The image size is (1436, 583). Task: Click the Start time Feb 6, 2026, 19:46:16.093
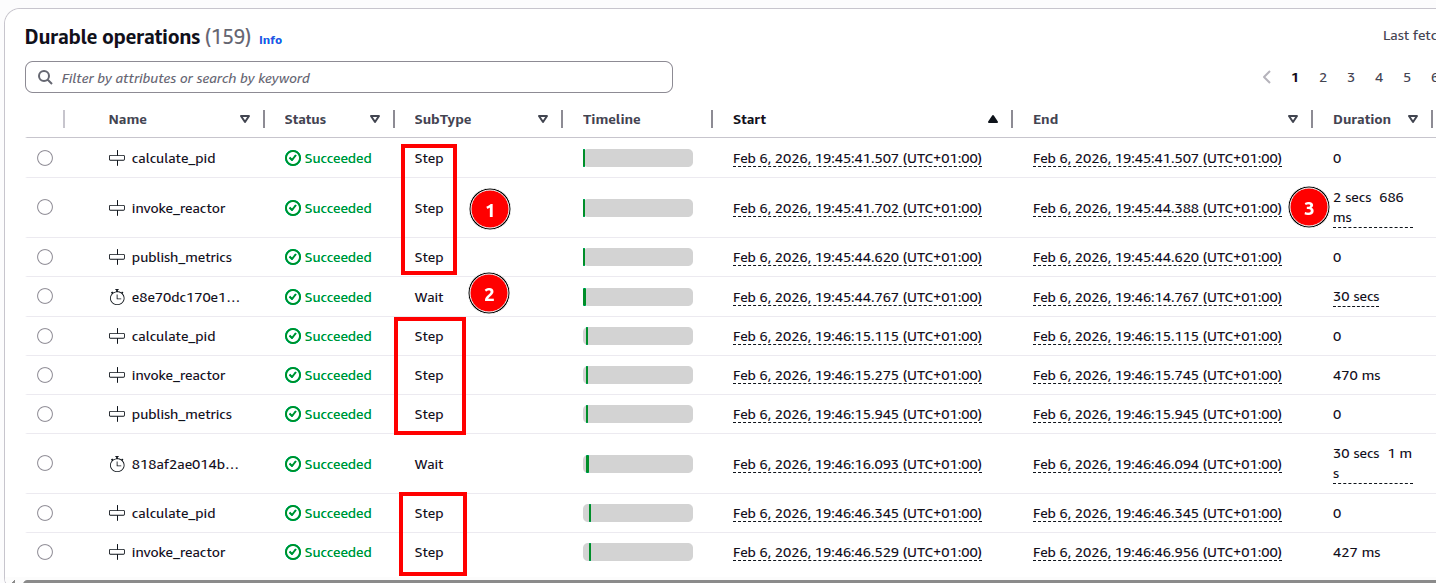click(857, 464)
